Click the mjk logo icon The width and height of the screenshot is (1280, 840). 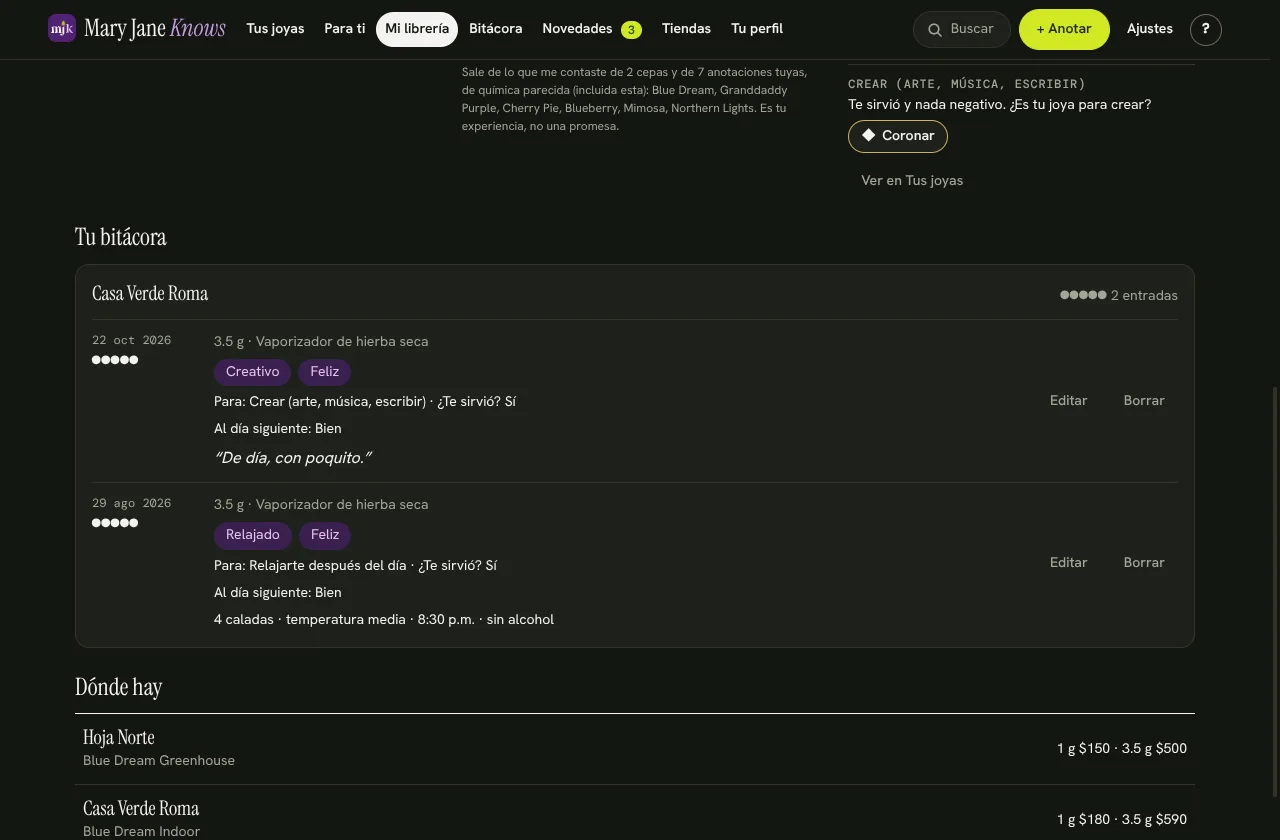click(62, 28)
